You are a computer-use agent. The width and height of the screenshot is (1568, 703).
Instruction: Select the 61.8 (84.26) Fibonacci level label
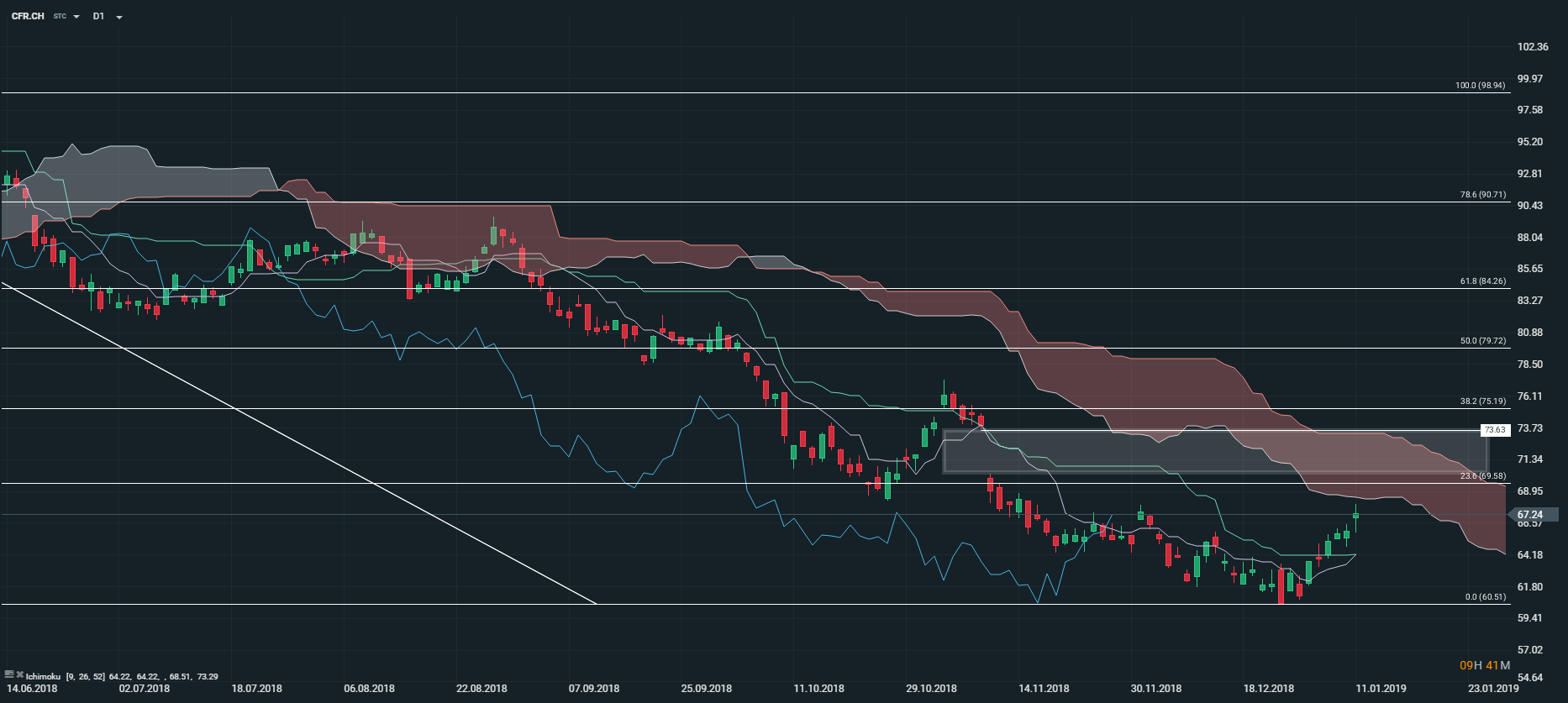pos(1482,281)
